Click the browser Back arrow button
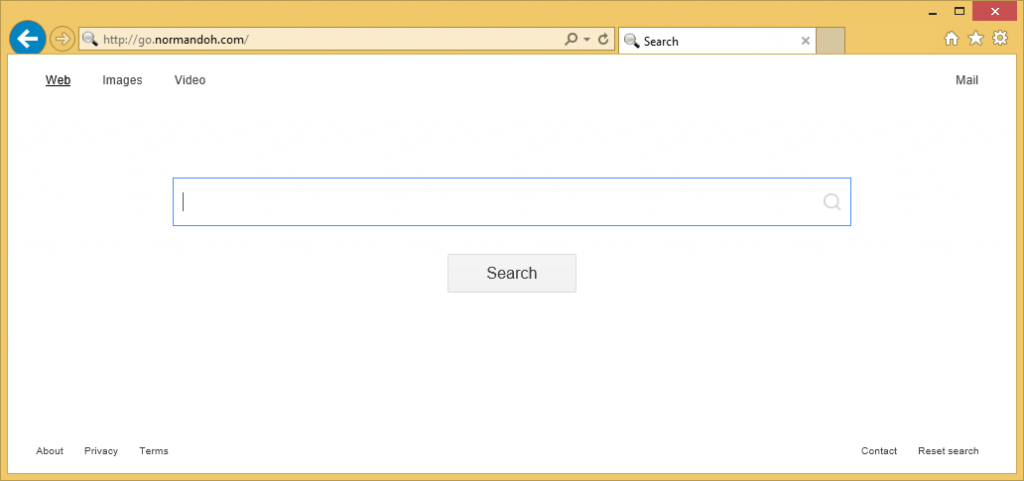Image resolution: width=1024 pixels, height=481 pixels. point(28,39)
